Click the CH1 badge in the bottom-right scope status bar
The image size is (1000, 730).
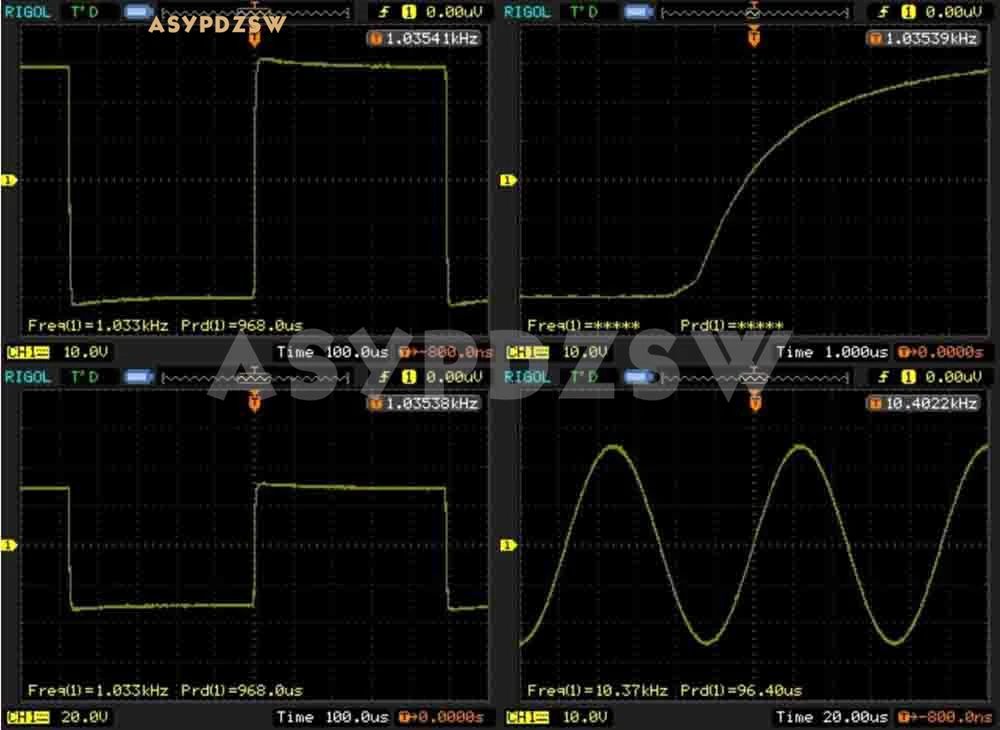click(527, 717)
